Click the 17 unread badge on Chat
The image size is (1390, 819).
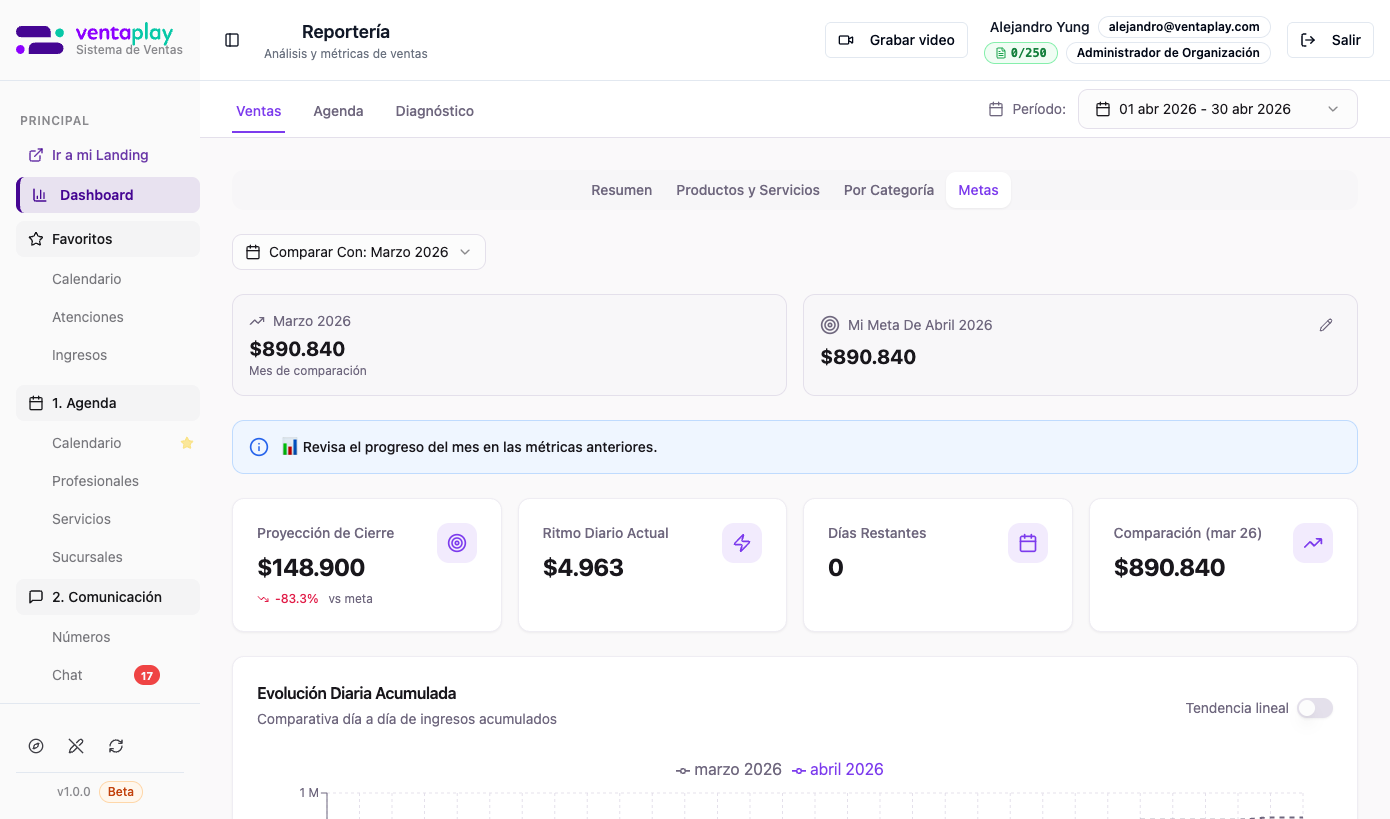click(x=147, y=675)
